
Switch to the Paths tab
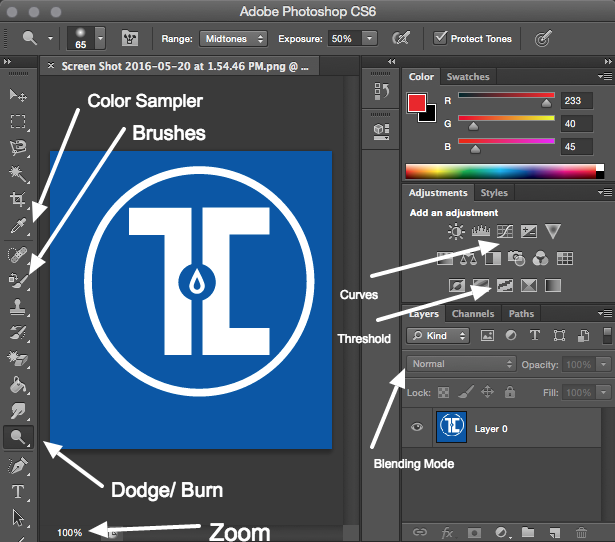pyautogui.click(x=521, y=314)
